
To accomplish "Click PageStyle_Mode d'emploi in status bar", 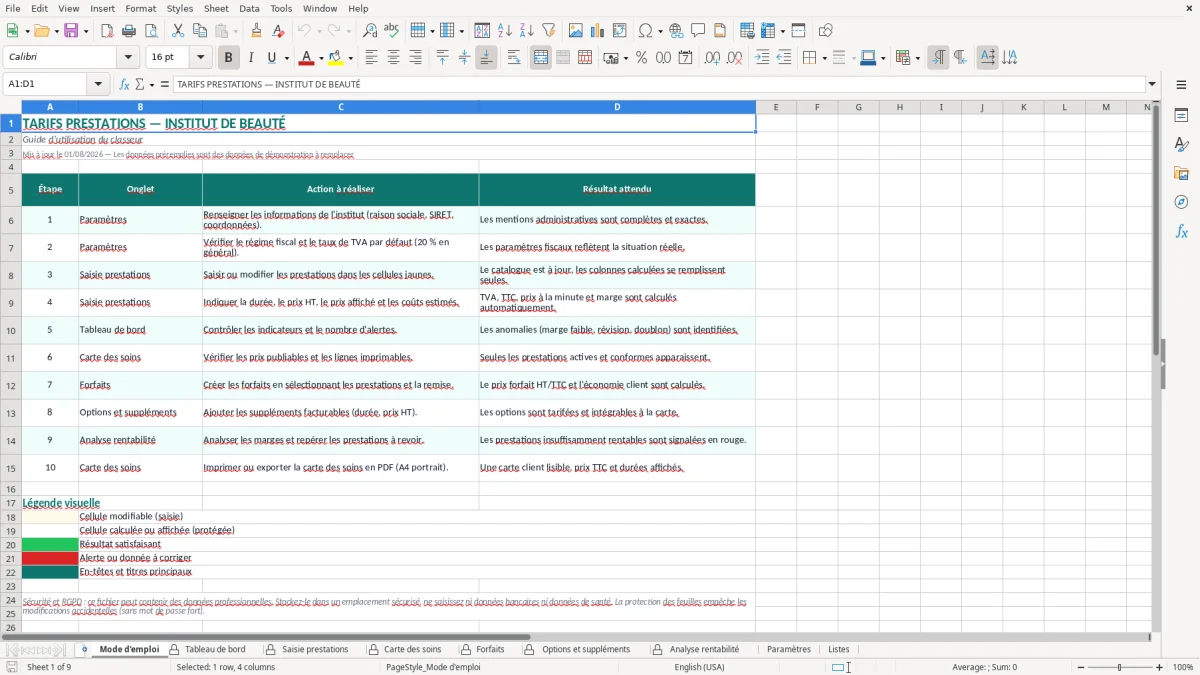I will (433, 667).
